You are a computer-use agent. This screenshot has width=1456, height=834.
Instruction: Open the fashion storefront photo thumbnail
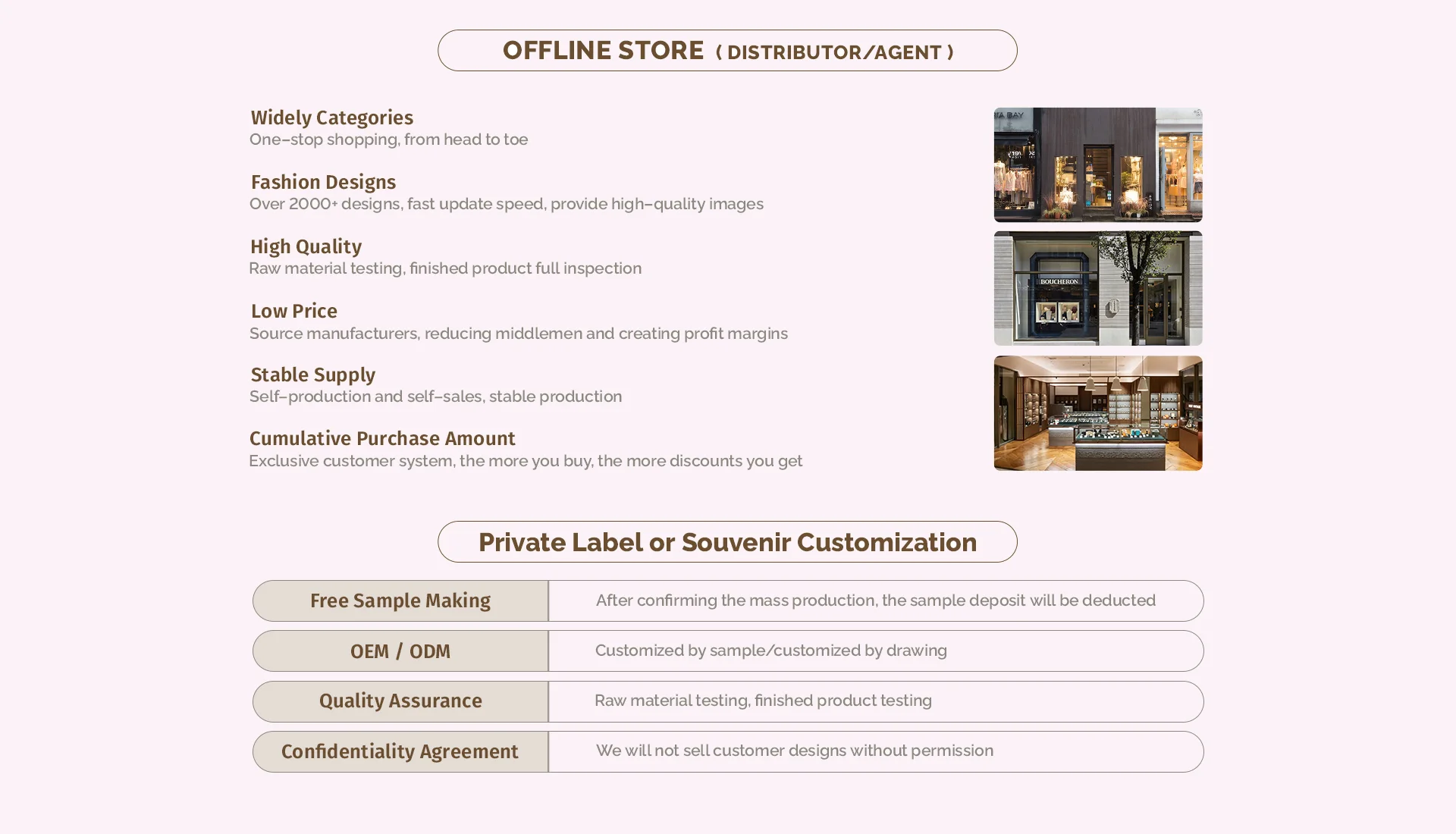1097,165
